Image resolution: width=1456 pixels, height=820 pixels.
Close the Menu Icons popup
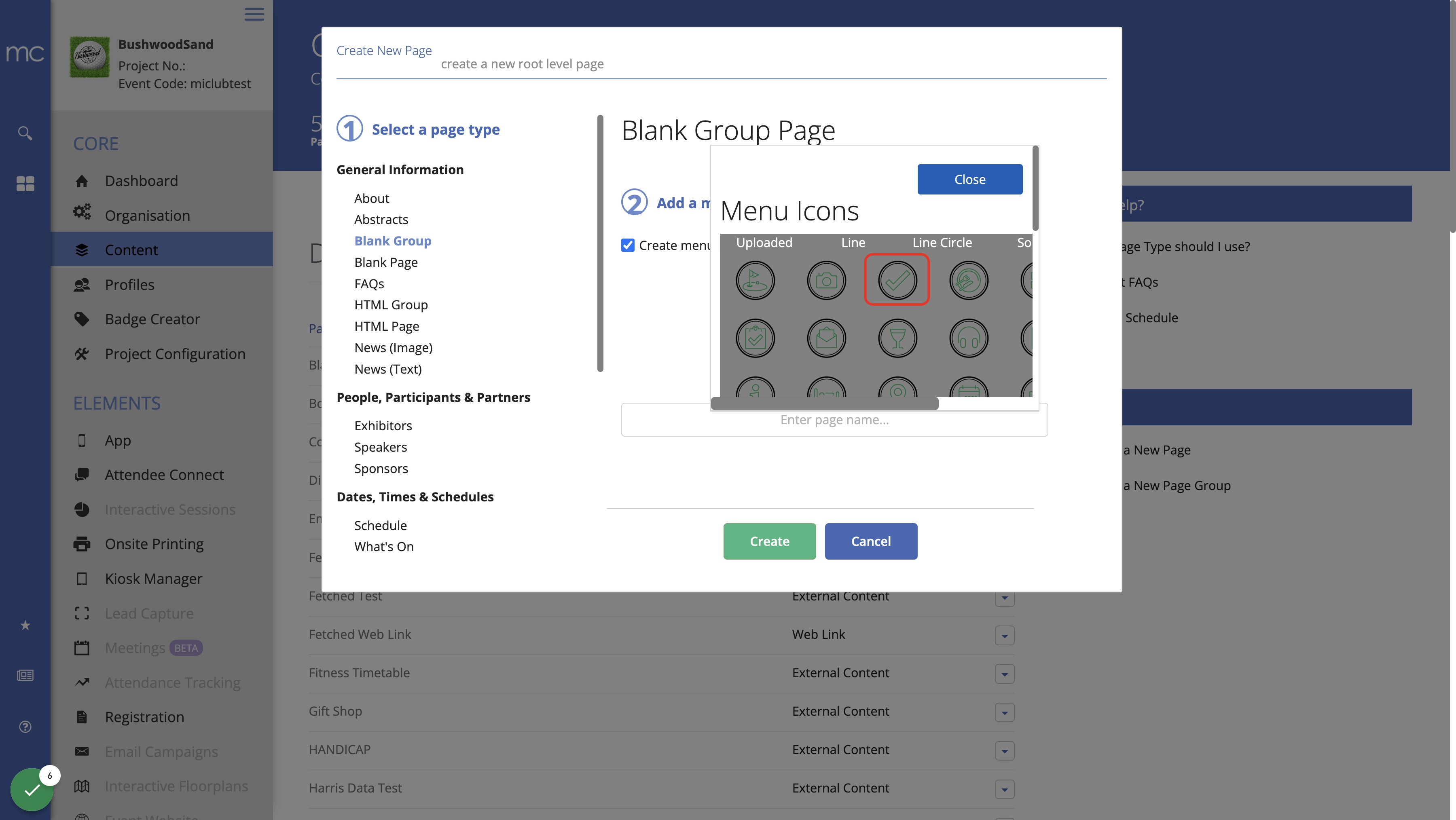click(969, 179)
